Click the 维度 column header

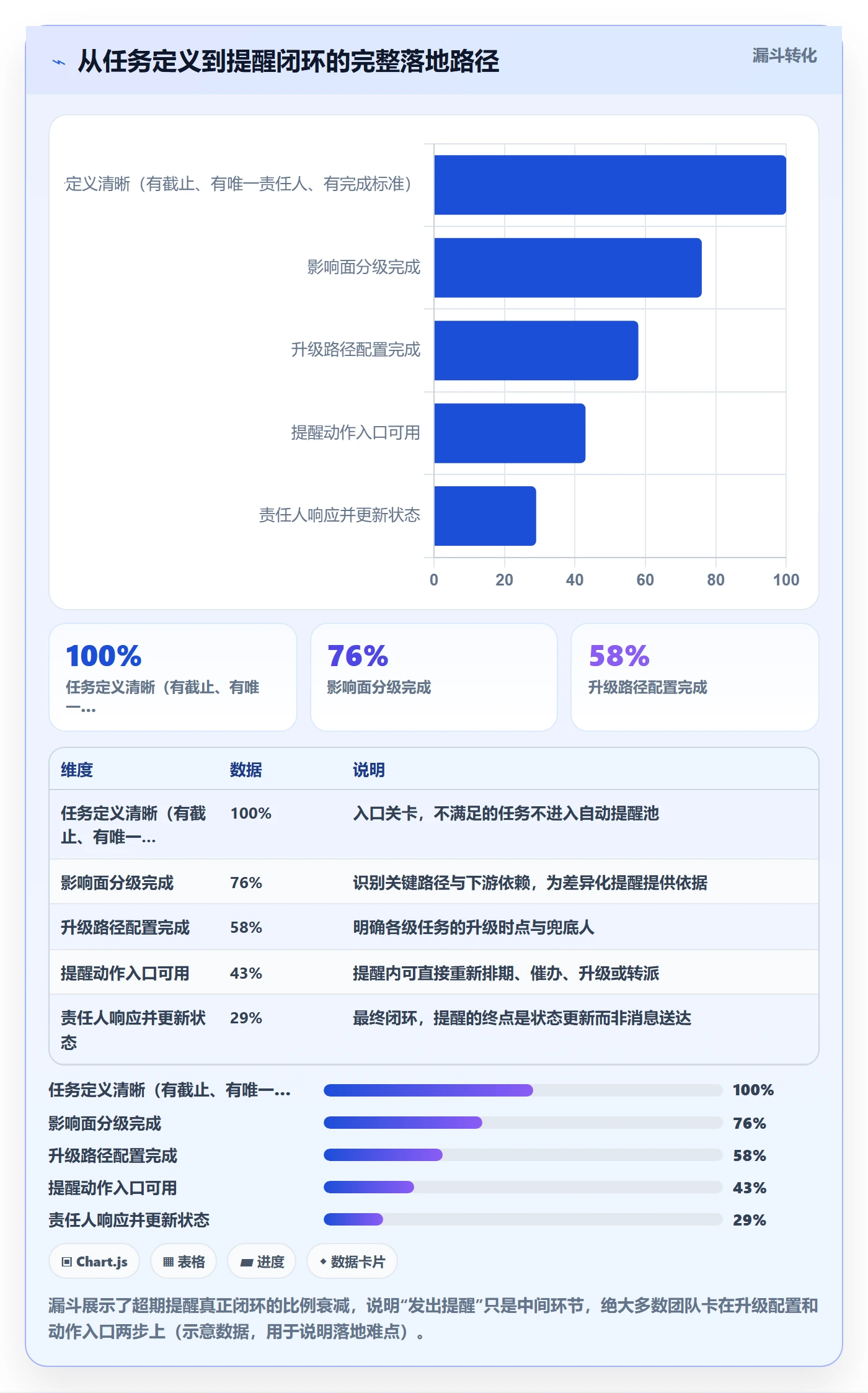click(x=77, y=770)
